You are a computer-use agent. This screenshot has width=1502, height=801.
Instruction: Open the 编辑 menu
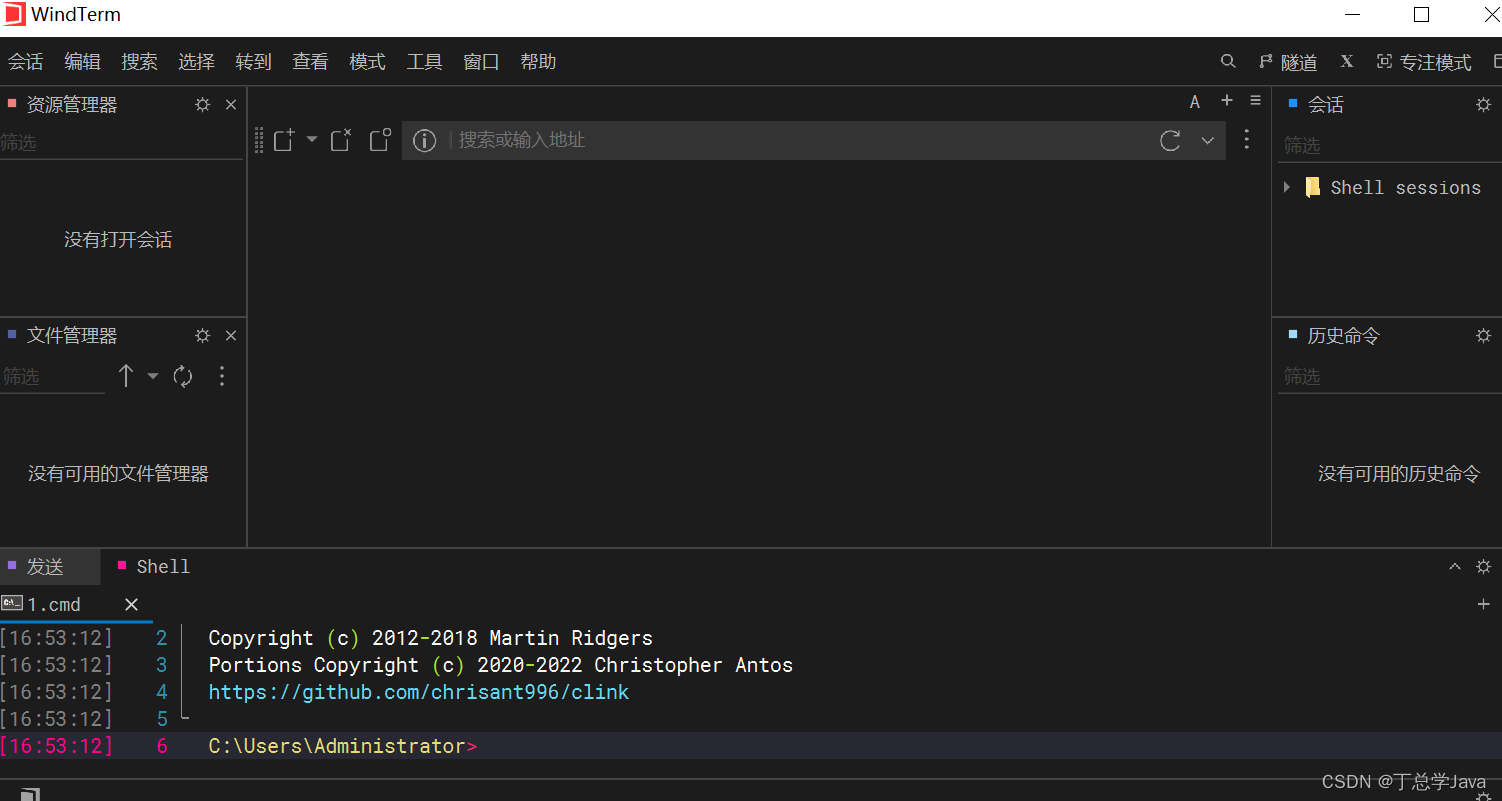[x=83, y=62]
